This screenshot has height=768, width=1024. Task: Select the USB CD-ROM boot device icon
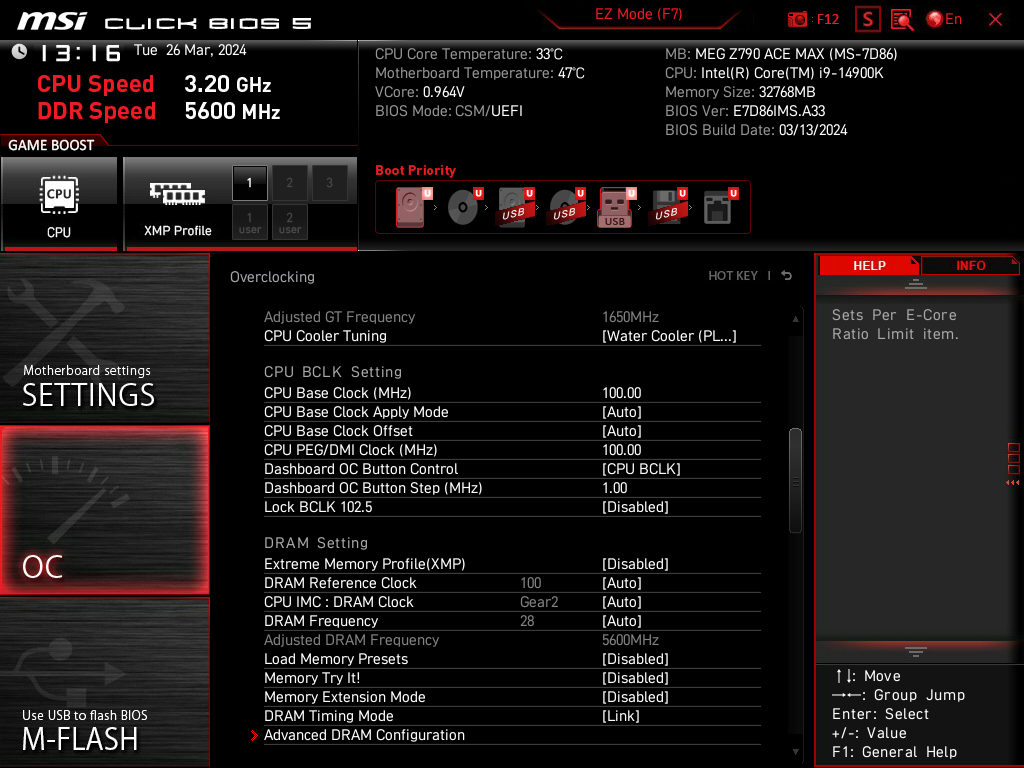click(x=566, y=207)
